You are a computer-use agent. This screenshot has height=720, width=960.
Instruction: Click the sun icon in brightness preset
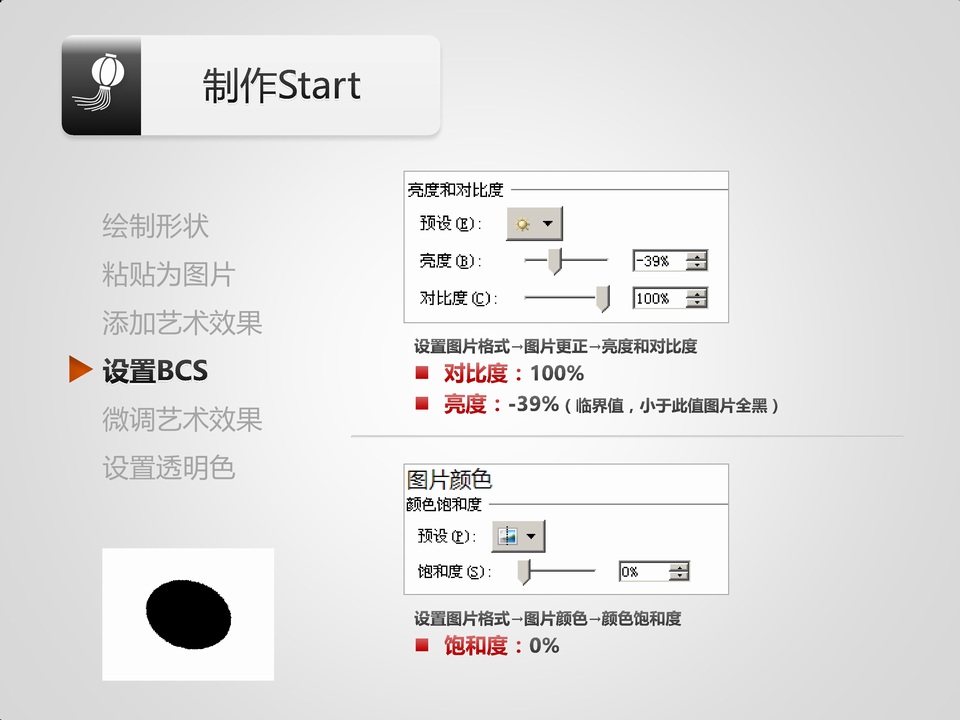tap(523, 225)
